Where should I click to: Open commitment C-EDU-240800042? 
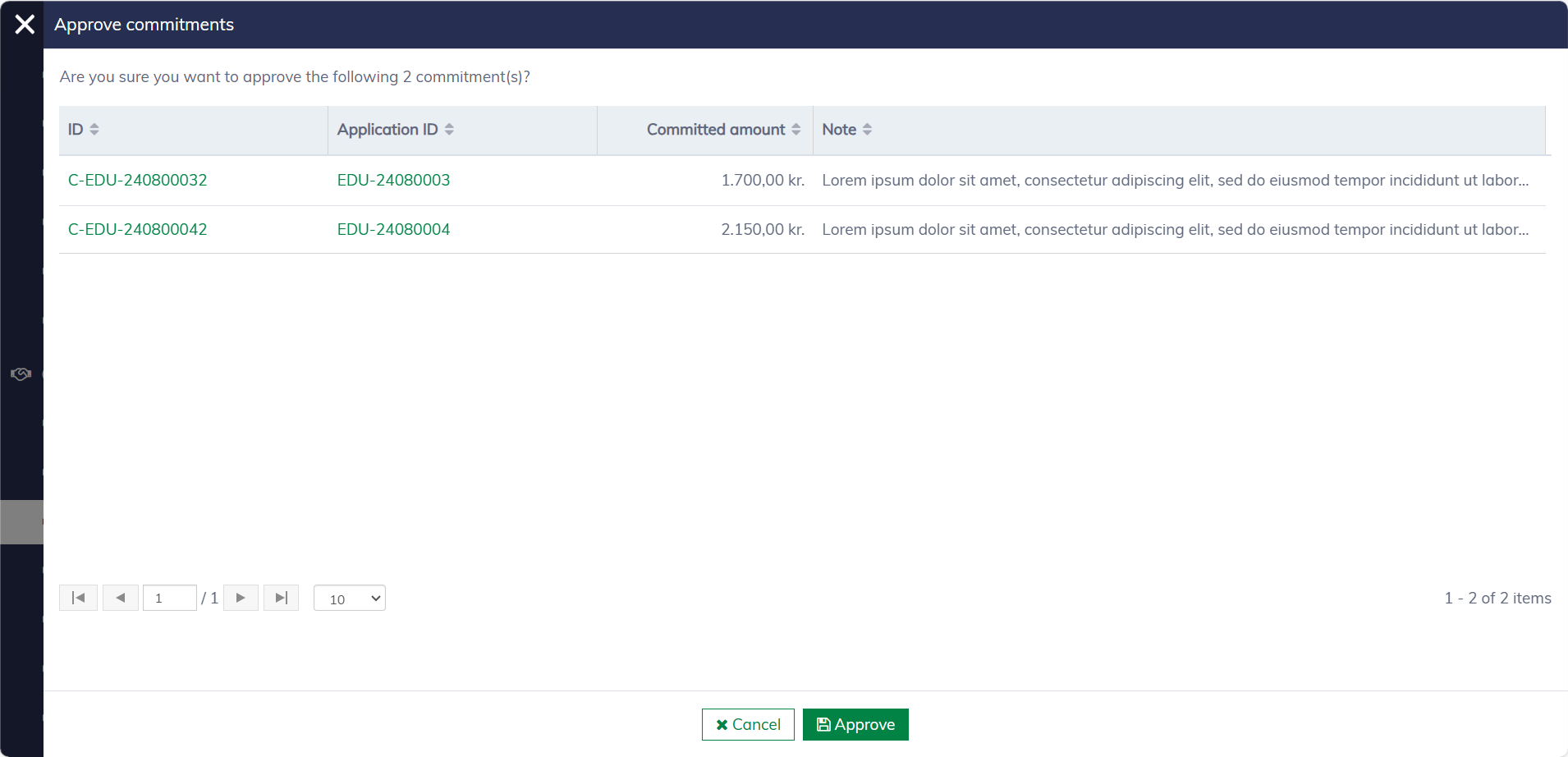[137, 230]
